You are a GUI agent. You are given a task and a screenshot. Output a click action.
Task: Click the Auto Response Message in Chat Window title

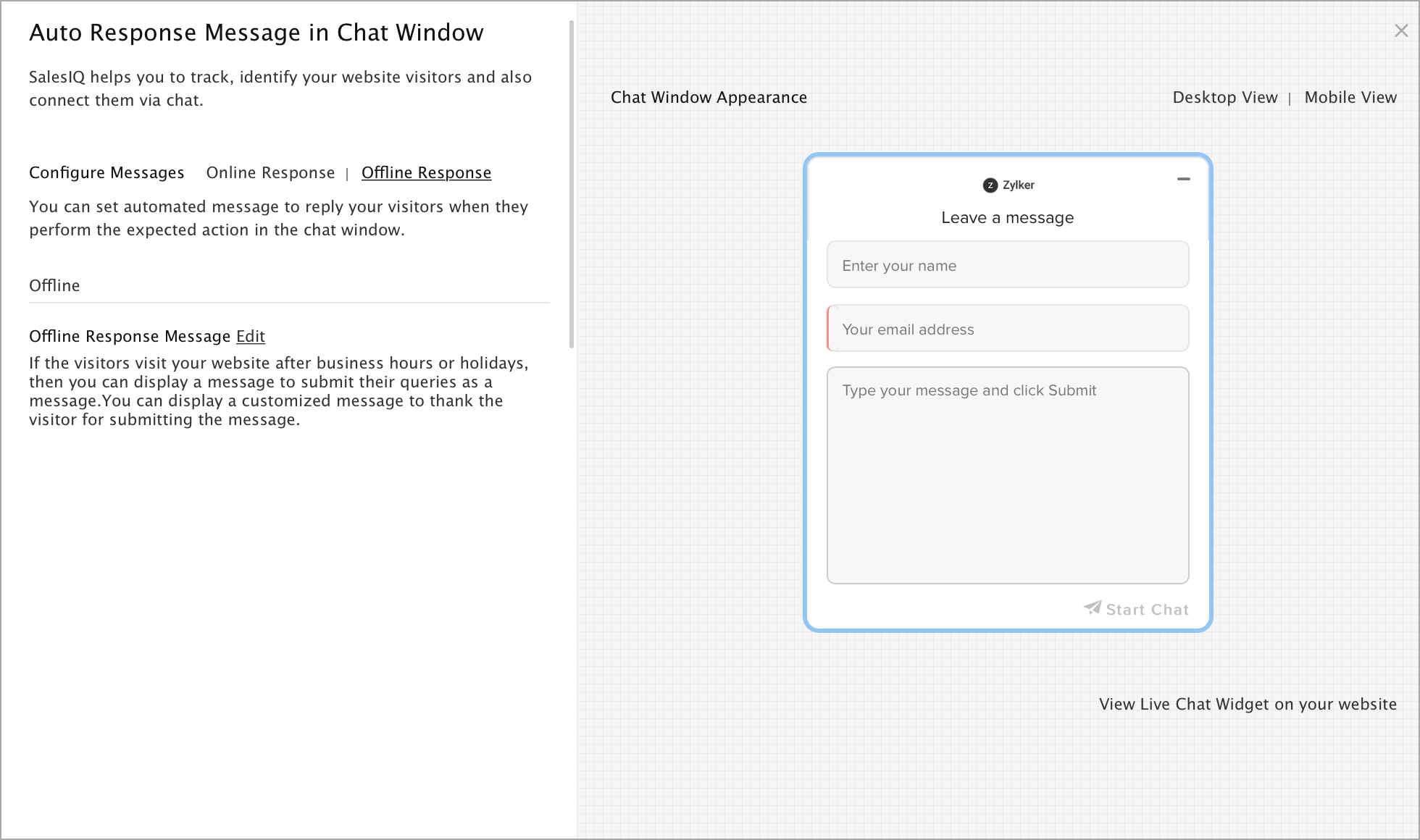tap(256, 33)
